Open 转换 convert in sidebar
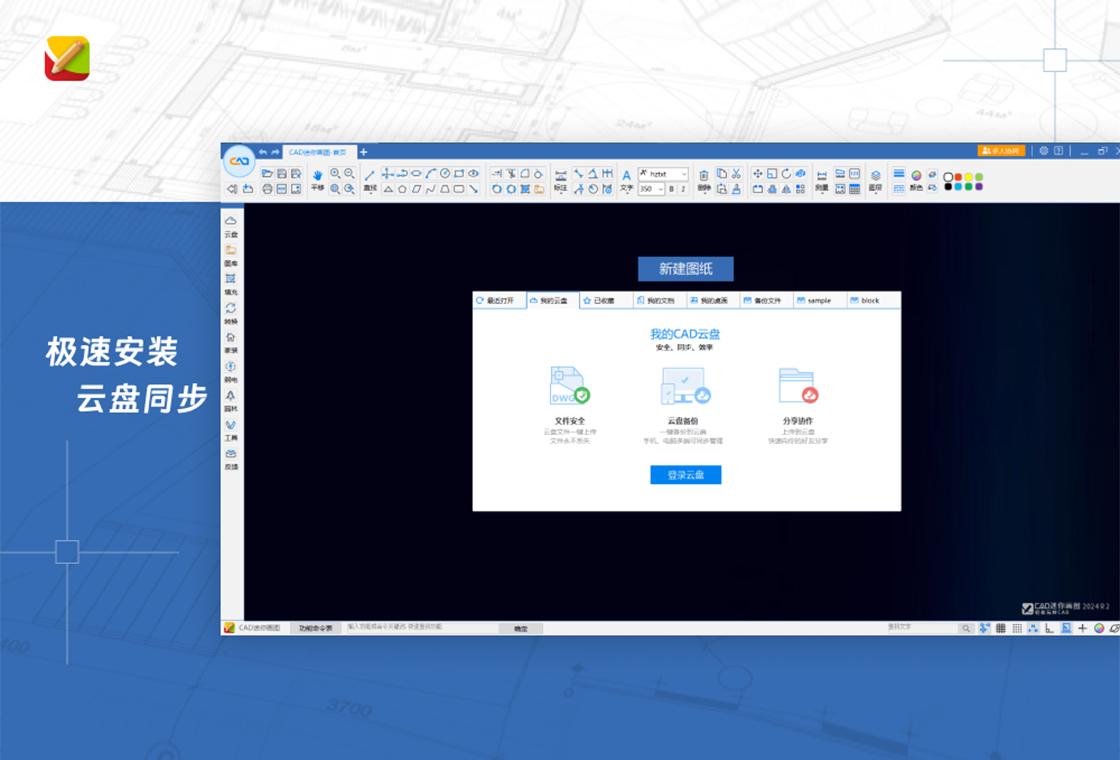1120x760 pixels. [x=231, y=313]
